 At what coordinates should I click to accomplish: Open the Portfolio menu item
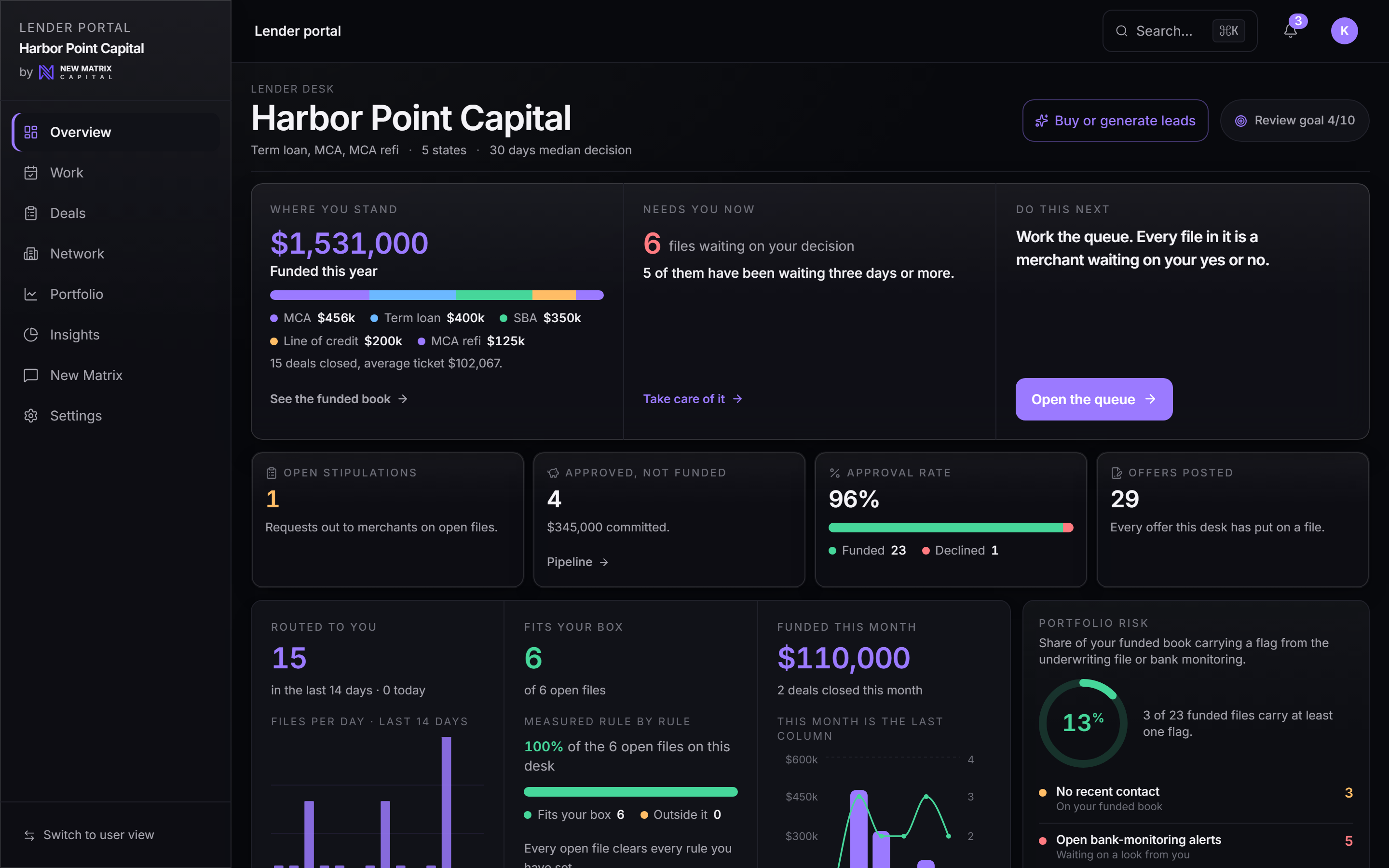pos(116,294)
